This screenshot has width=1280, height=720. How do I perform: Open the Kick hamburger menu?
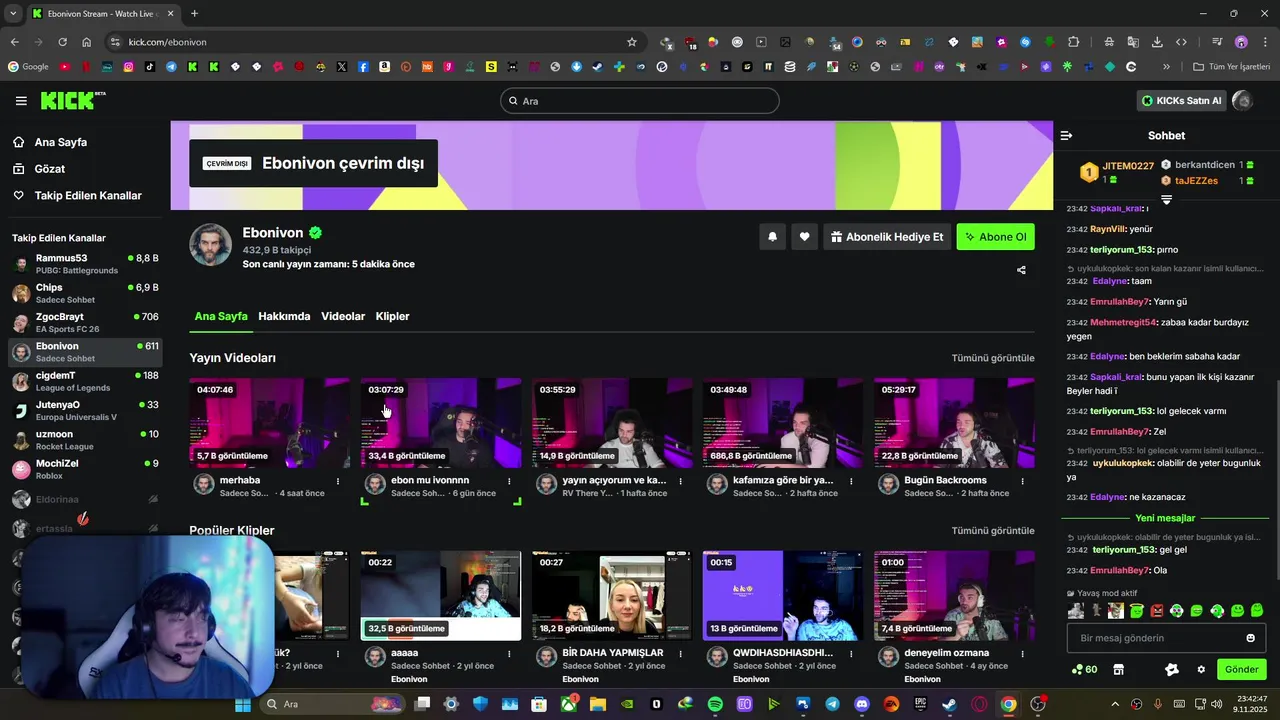pyautogui.click(x=21, y=100)
